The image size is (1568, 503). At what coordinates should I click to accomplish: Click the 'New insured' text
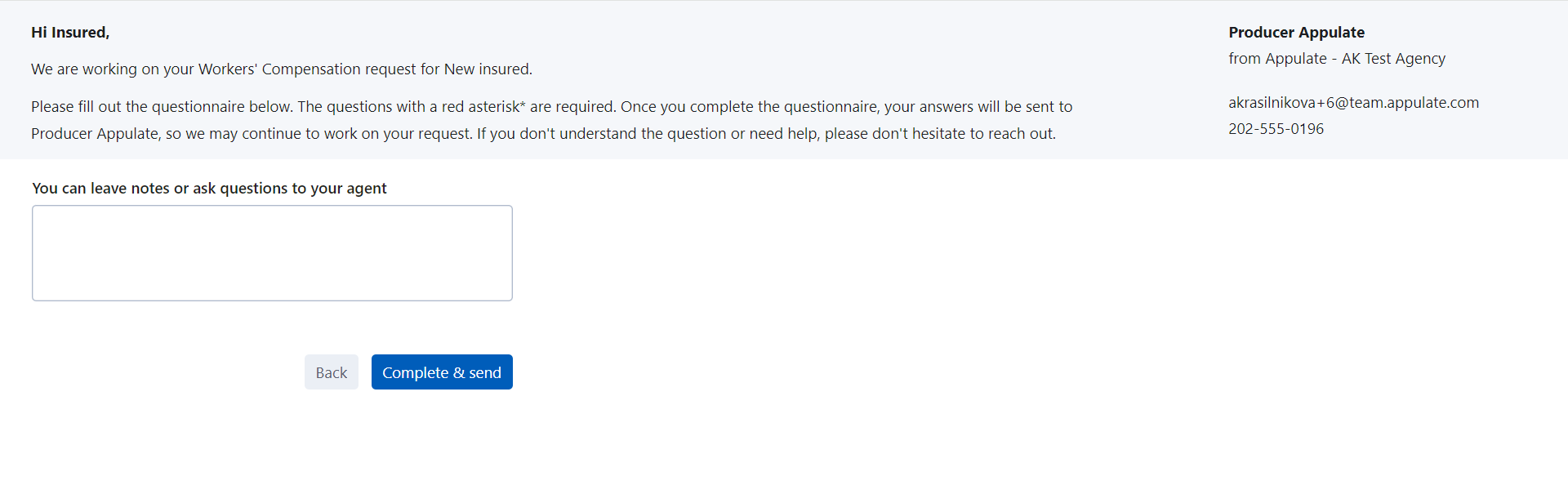(487, 69)
